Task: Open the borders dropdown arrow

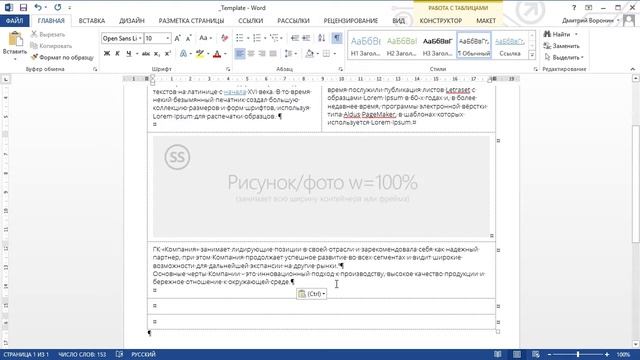Action: (x=334, y=54)
